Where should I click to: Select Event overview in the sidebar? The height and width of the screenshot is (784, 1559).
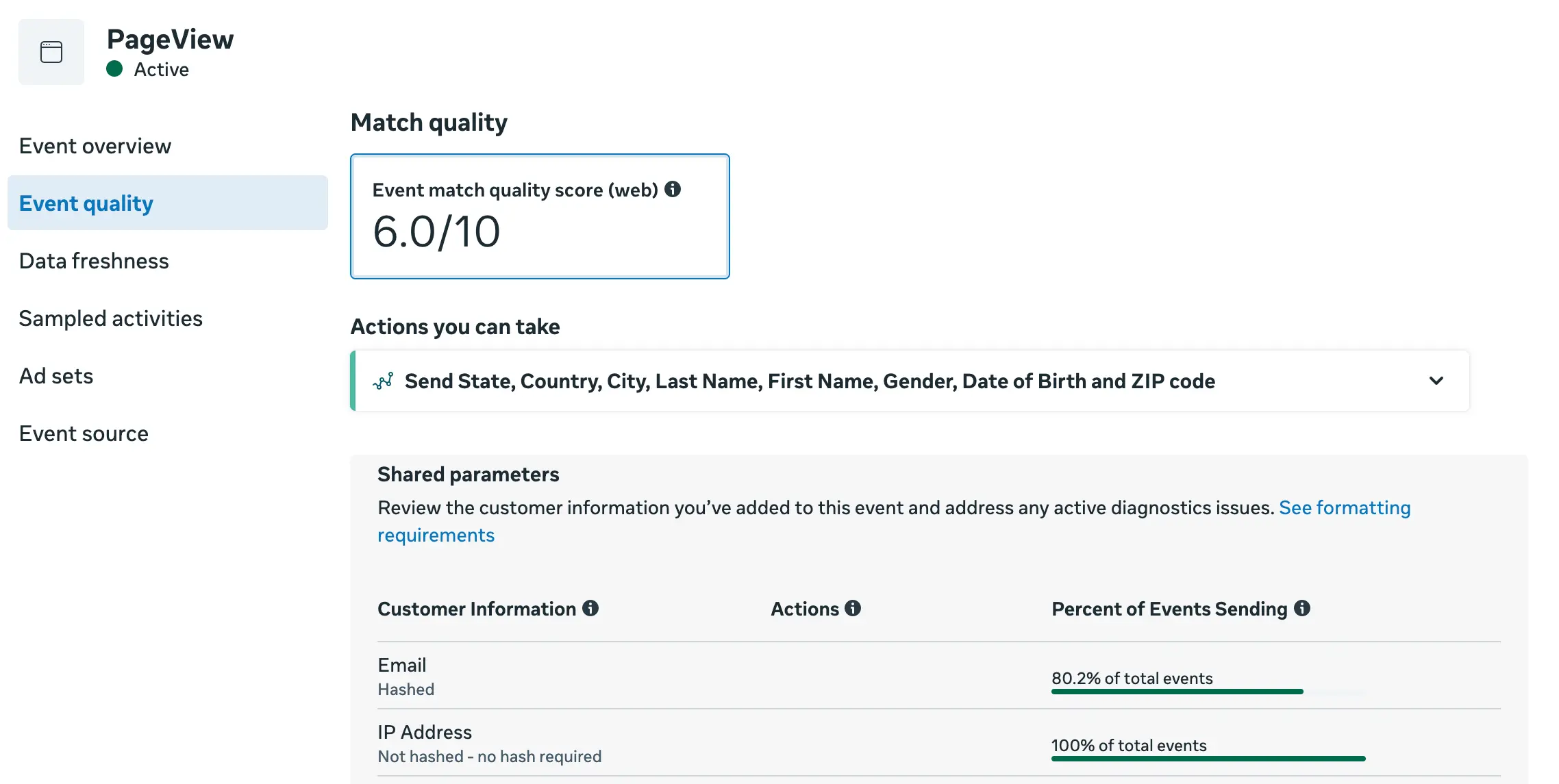coord(95,145)
